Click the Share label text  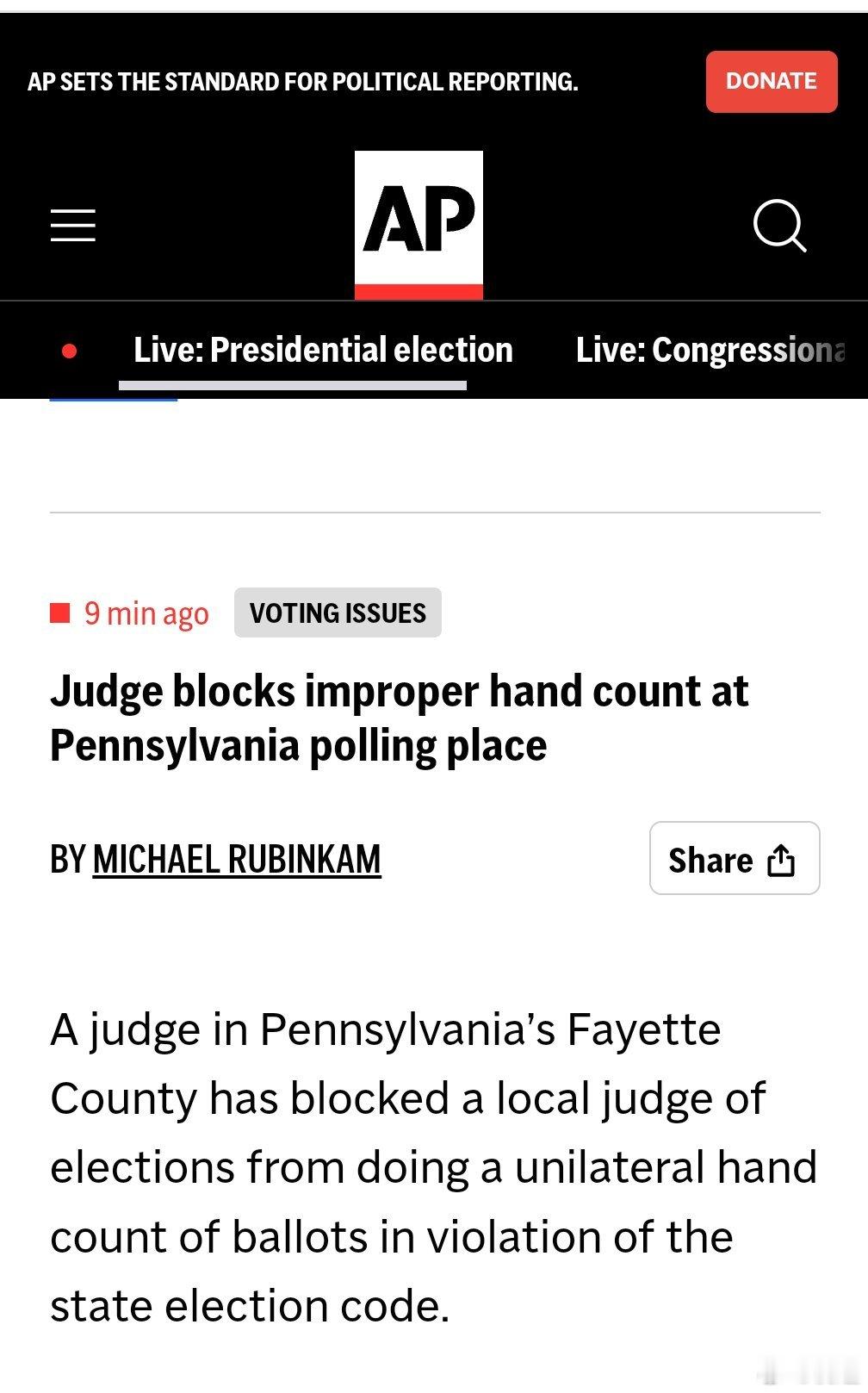coord(710,860)
